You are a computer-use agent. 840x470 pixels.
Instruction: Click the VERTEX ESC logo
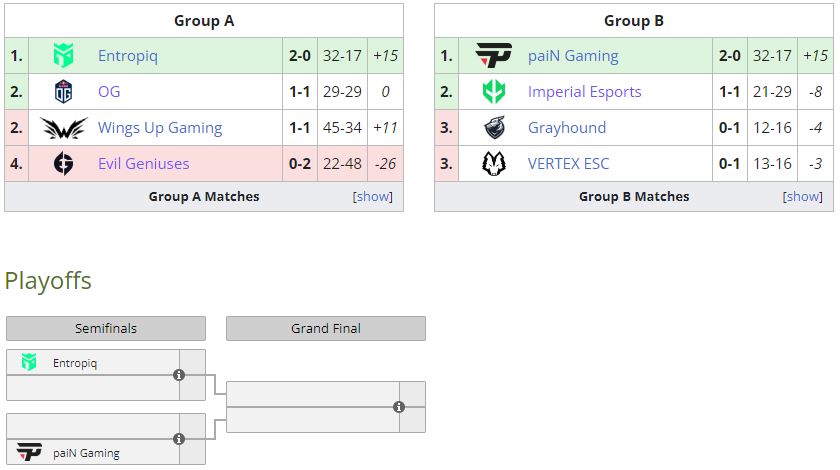[x=493, y=164]
